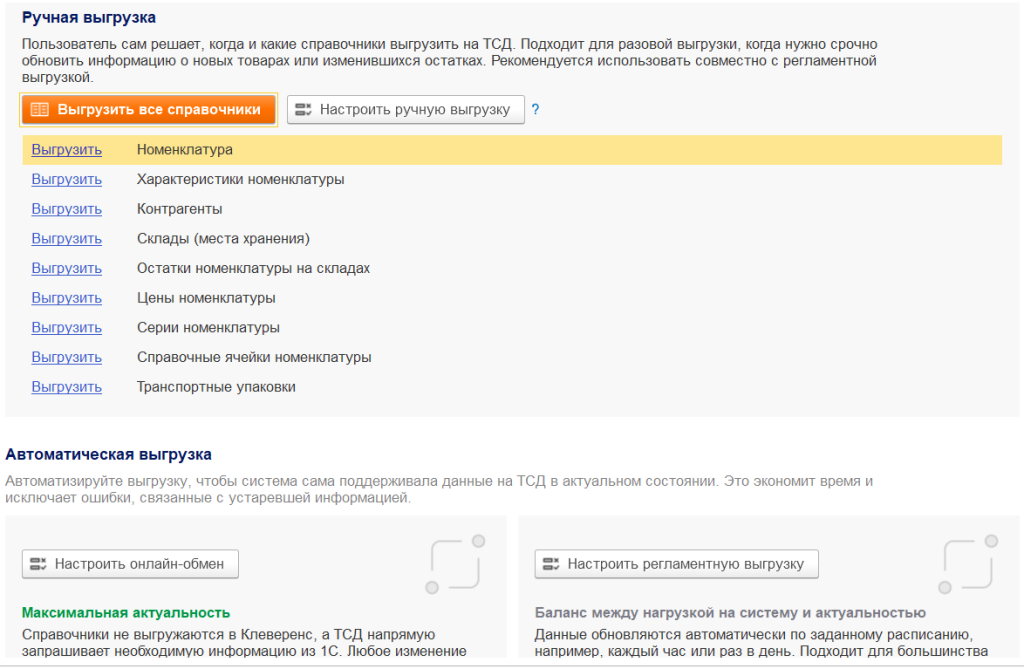Export Транспортные упаковки via its link
Viewport: 1024px width, 669px height.
coord(66,387)
